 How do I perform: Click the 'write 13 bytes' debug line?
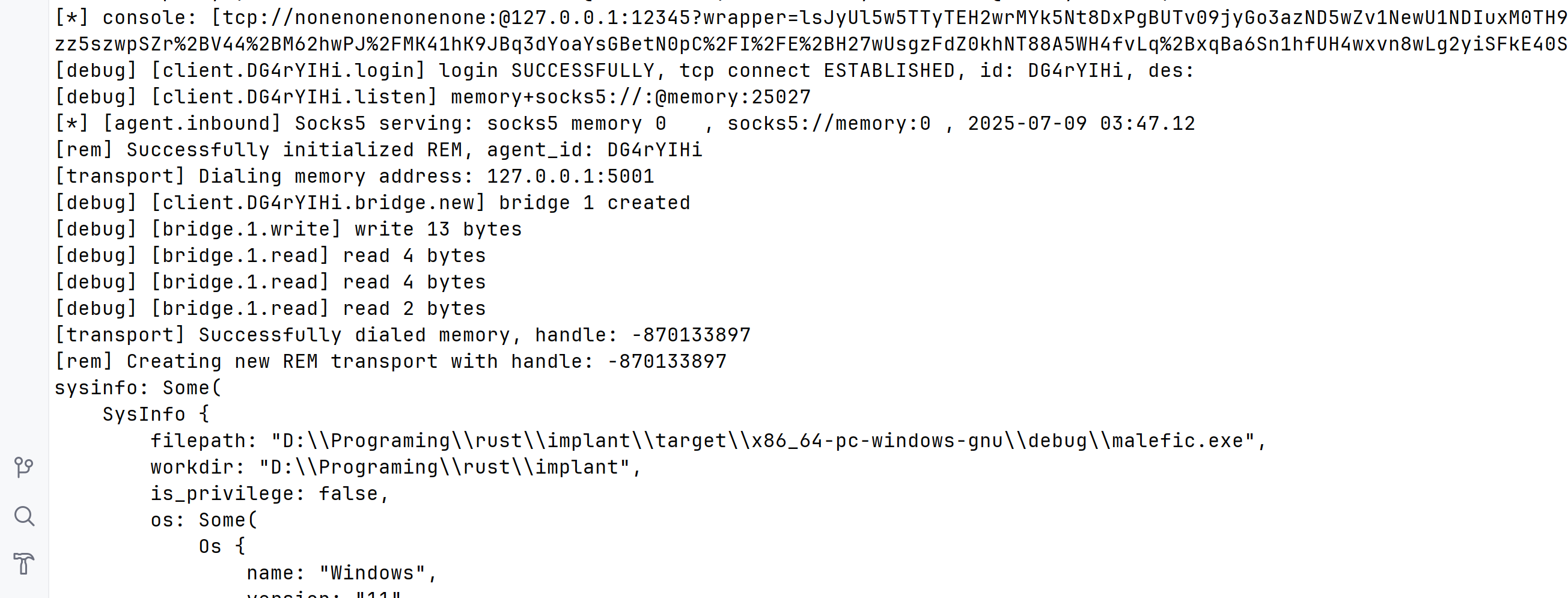click(288, 230)
